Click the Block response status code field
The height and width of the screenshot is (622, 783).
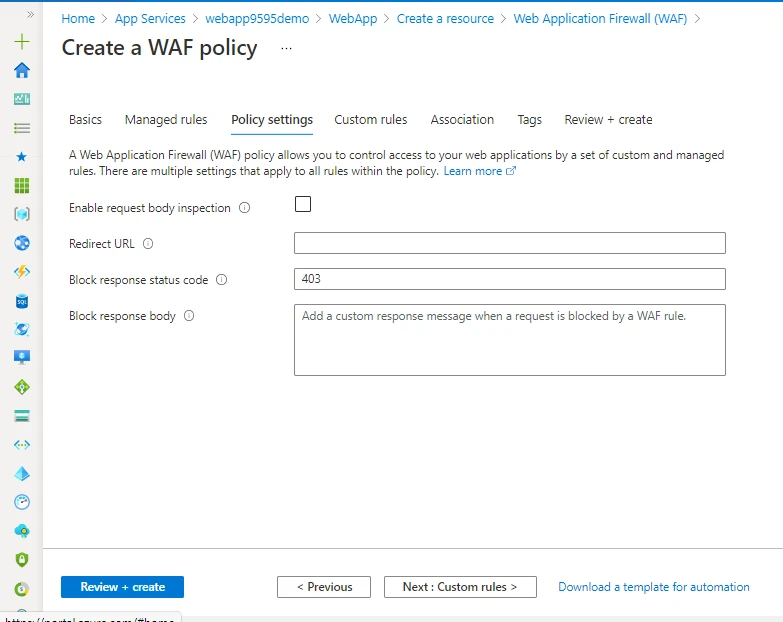click(509, 279)
